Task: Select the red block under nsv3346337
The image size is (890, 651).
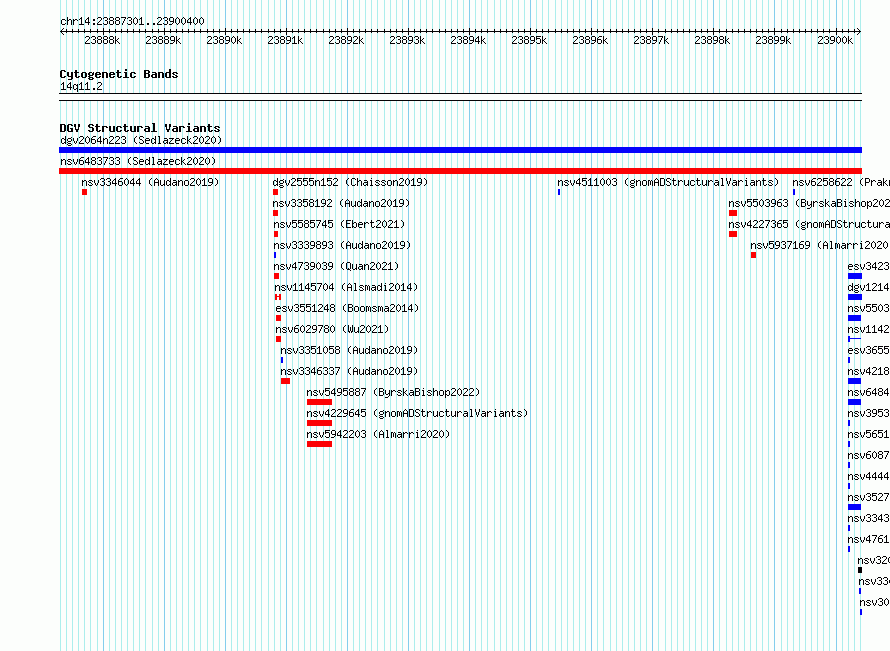Action: point(286,381)
